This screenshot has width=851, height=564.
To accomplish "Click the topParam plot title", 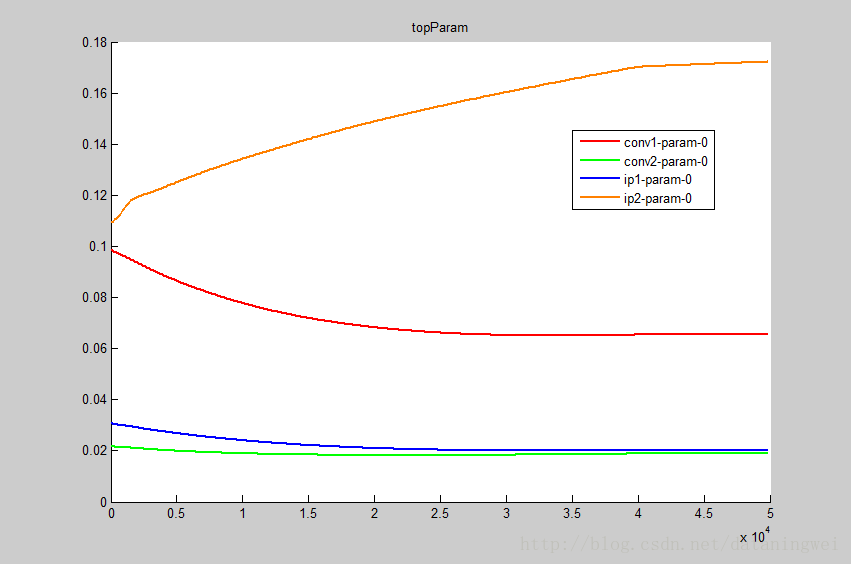I will pos(440,28).
